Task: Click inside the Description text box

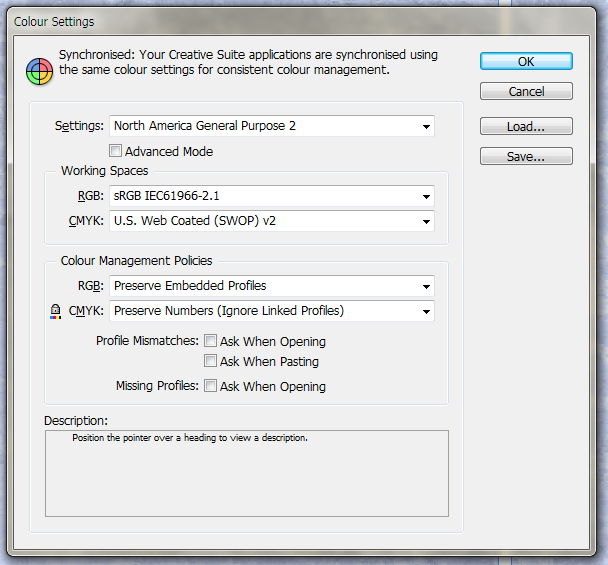Action: pos(247,473)
